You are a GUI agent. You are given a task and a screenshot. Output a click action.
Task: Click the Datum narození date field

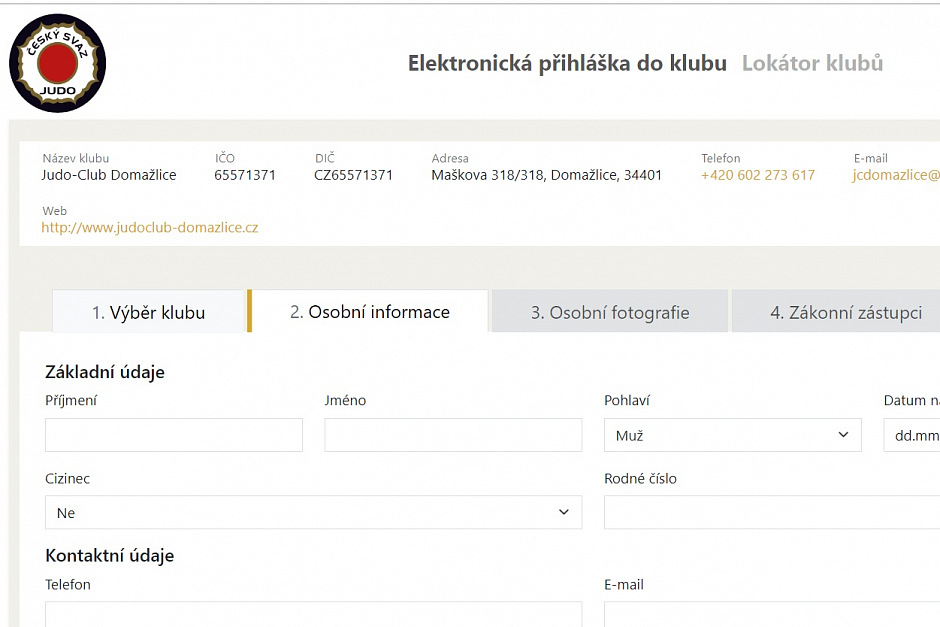(x=912, y=435)
